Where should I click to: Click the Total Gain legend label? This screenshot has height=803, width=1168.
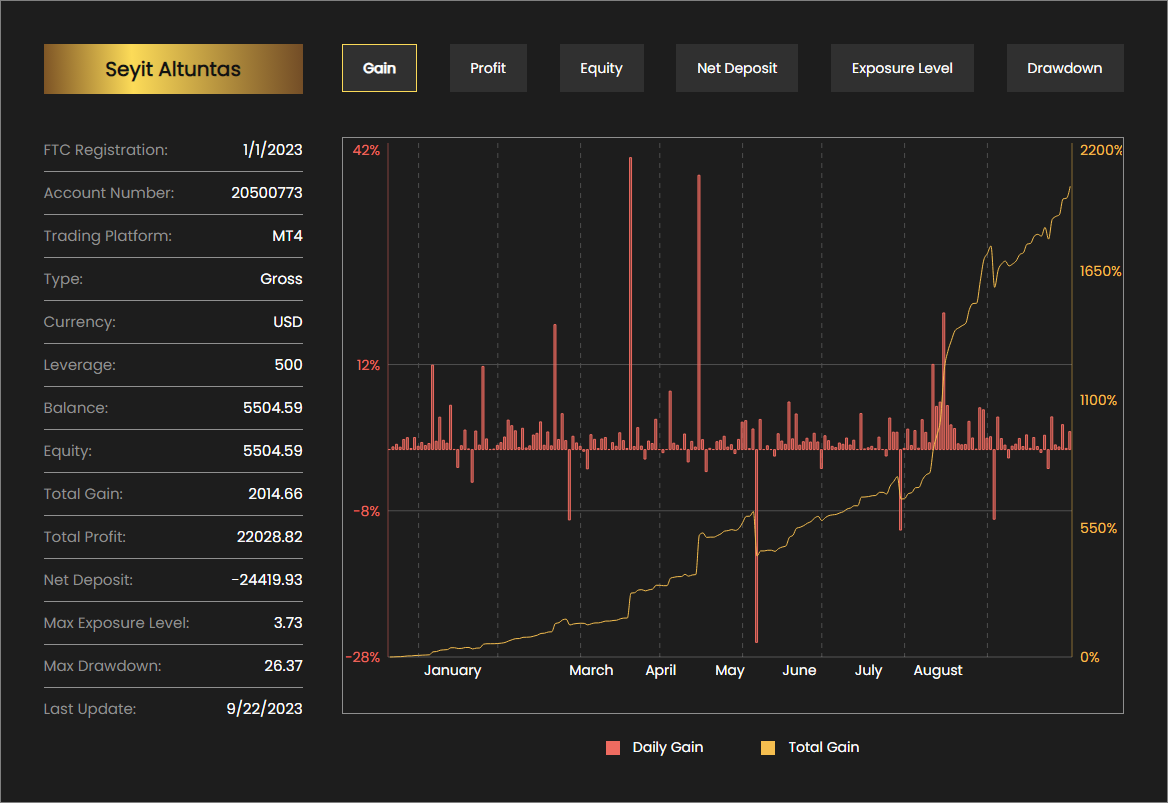824,747
